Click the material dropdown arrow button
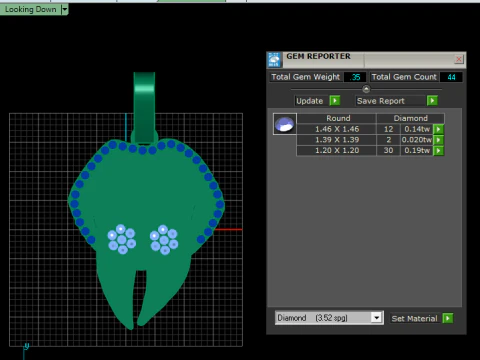This screenshot has height=360, width=480. pos(377,318)
